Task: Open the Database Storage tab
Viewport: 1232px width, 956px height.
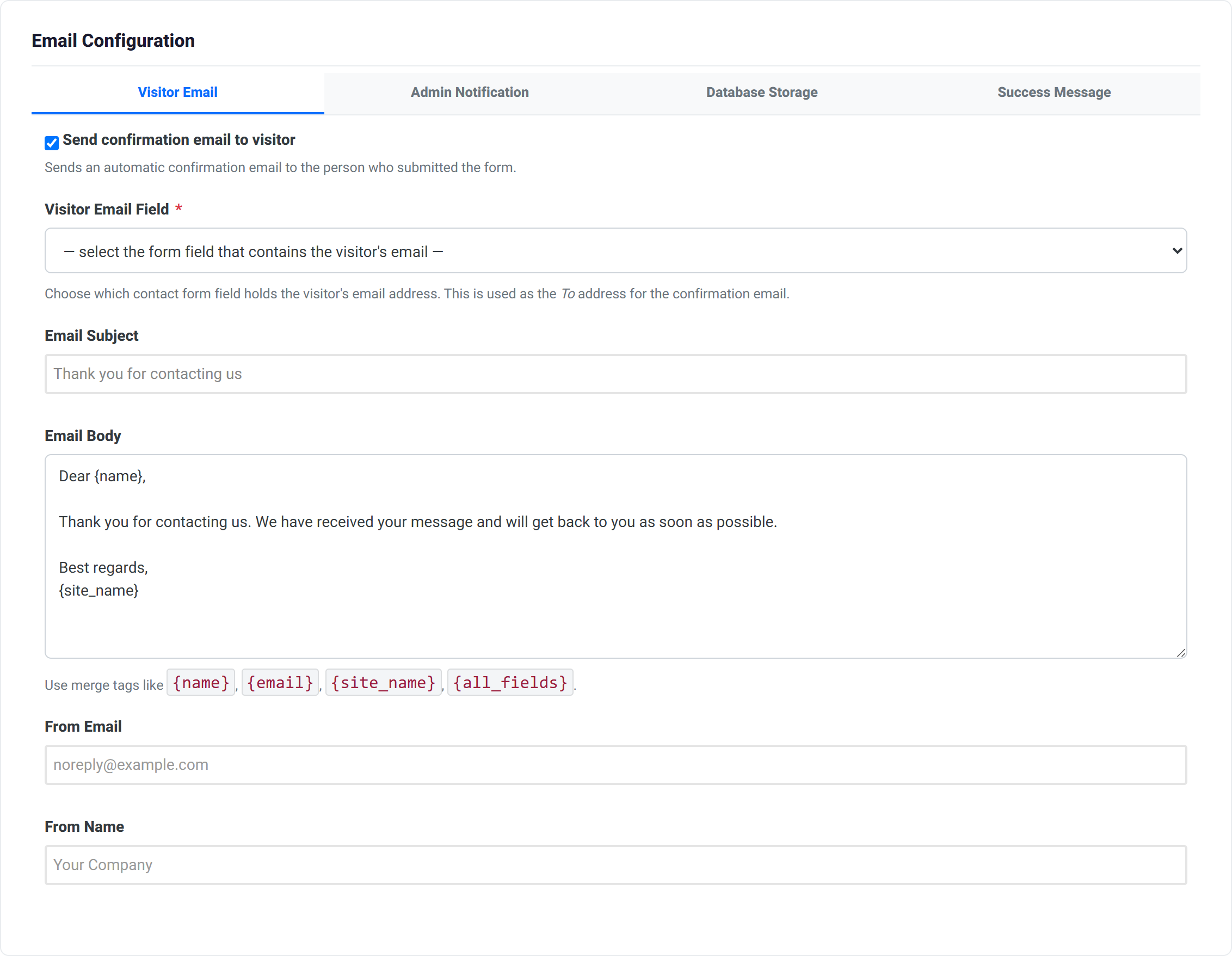Action: tap(762, 93)
